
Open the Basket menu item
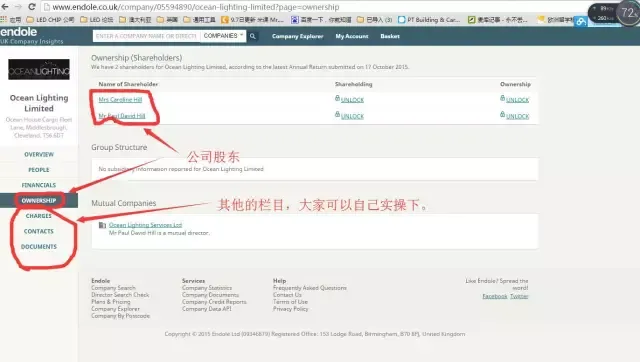(x=390, y=36)
